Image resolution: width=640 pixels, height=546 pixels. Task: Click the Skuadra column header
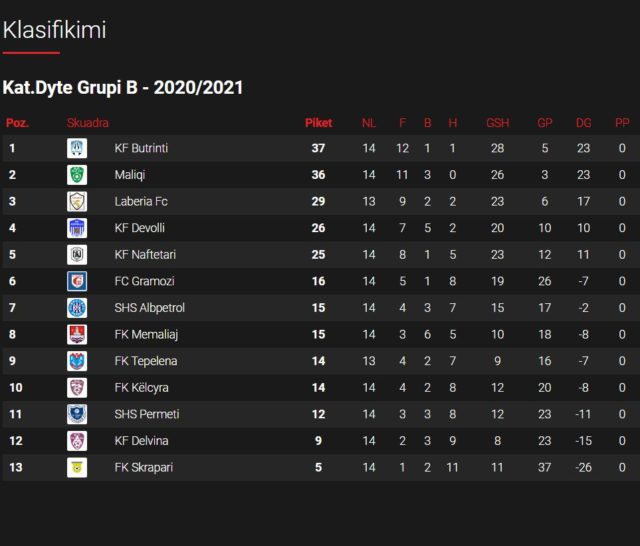[x=88, y=123]
